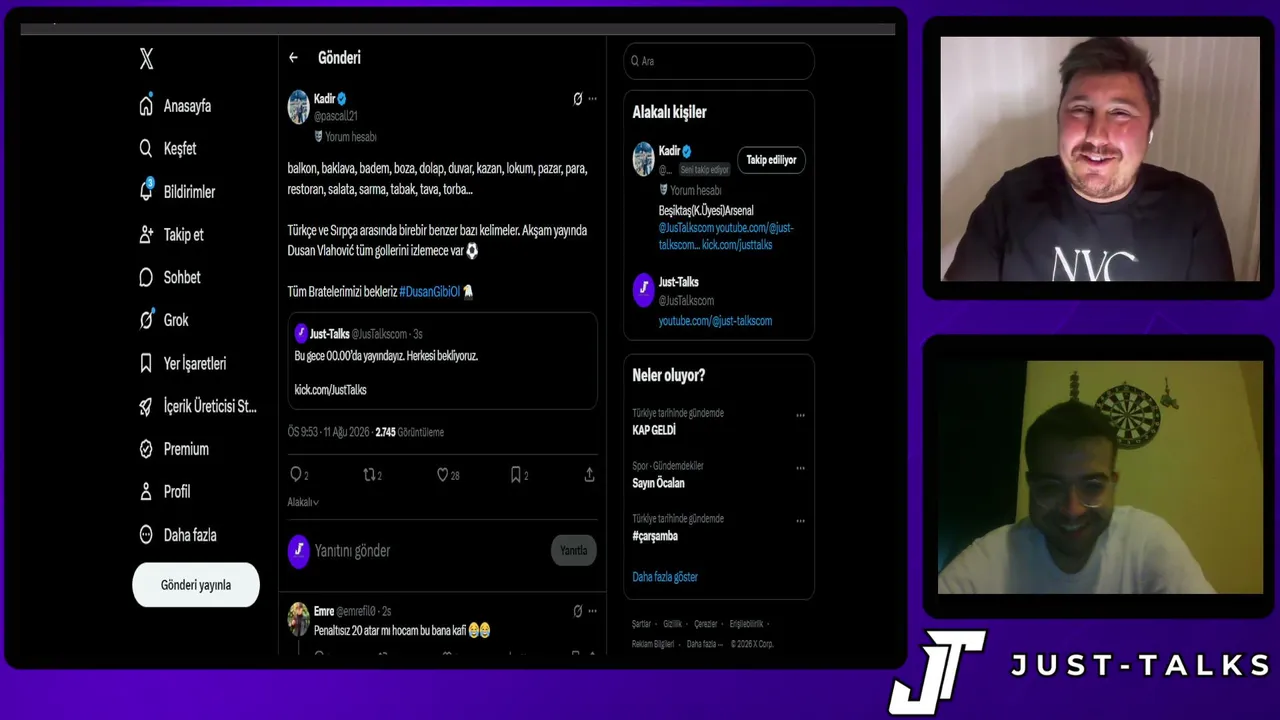
Task: Click Kadir's avatar on the main post
Action: click(298, 107)
